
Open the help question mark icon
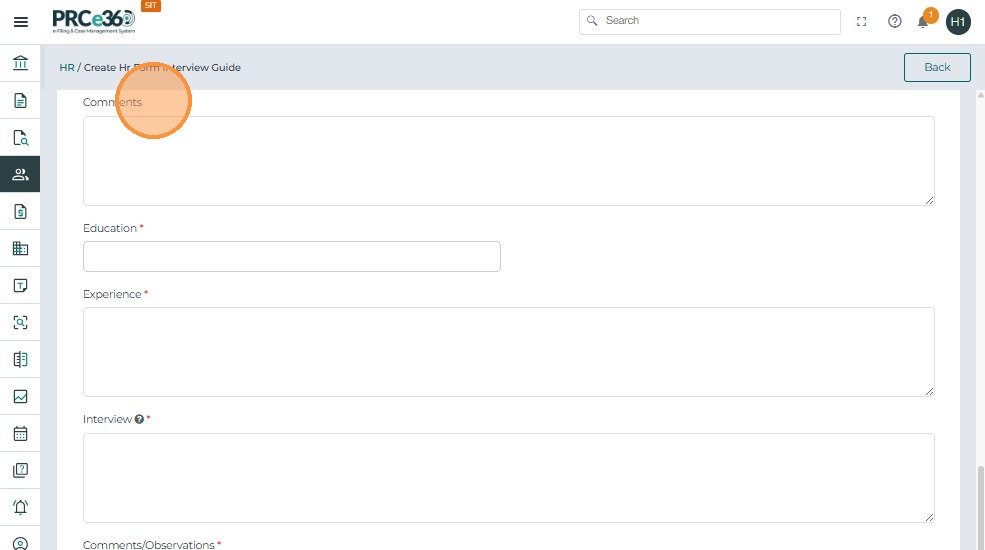(x=895, y=21)
